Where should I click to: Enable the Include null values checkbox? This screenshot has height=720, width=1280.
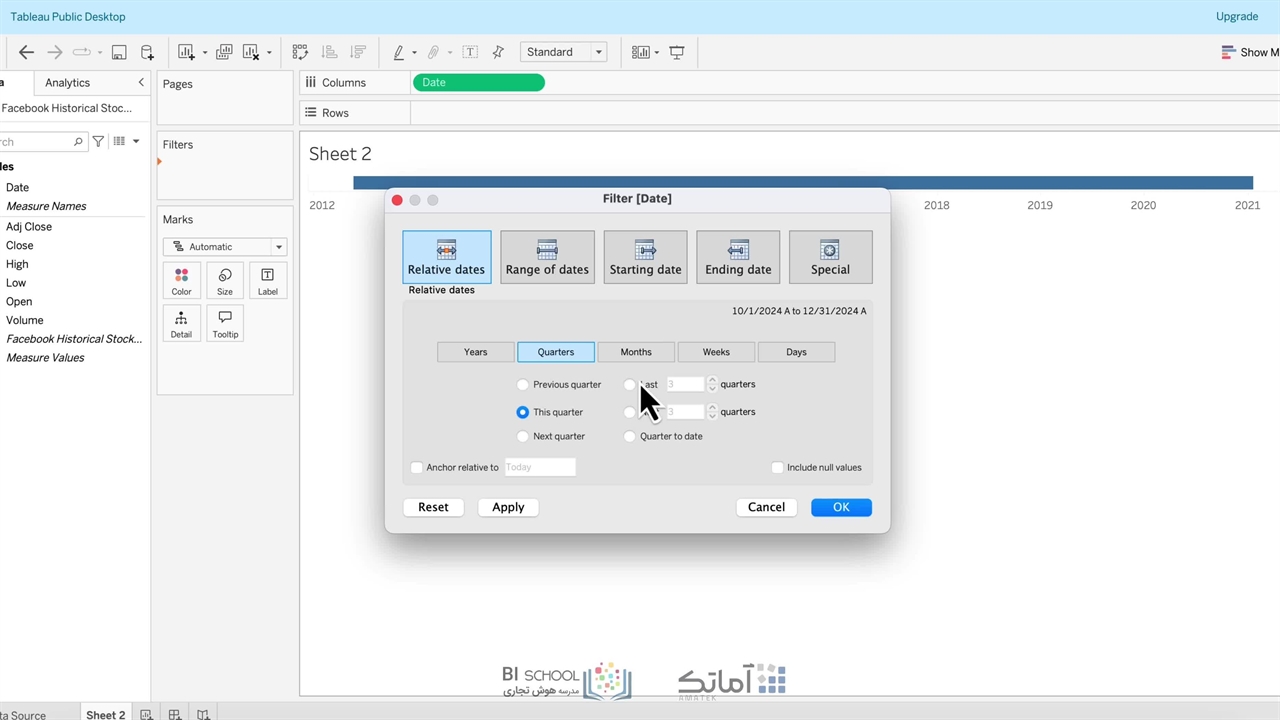coord(777,467)
